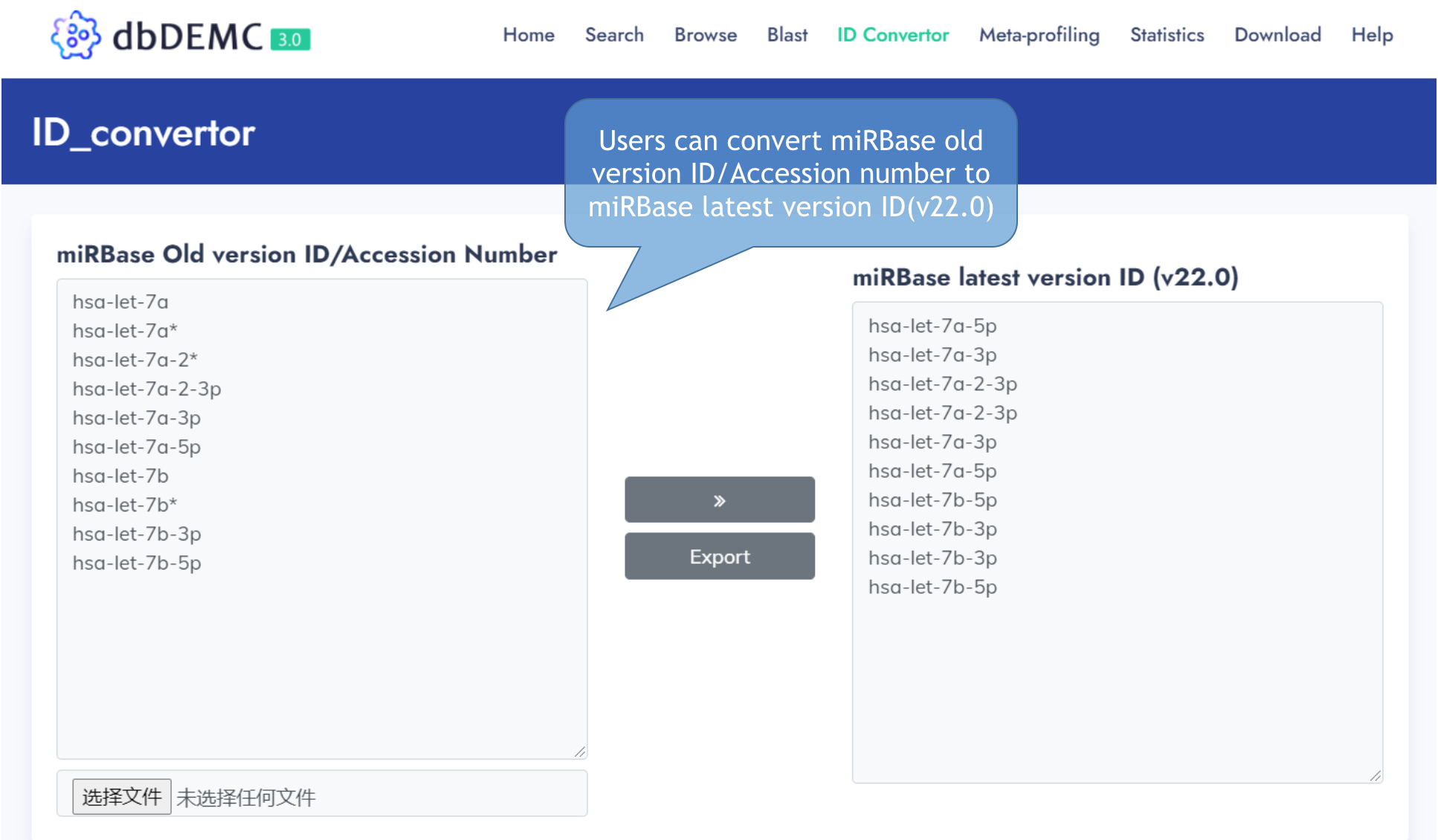View the Statistics page

[x=1167, y=35]
